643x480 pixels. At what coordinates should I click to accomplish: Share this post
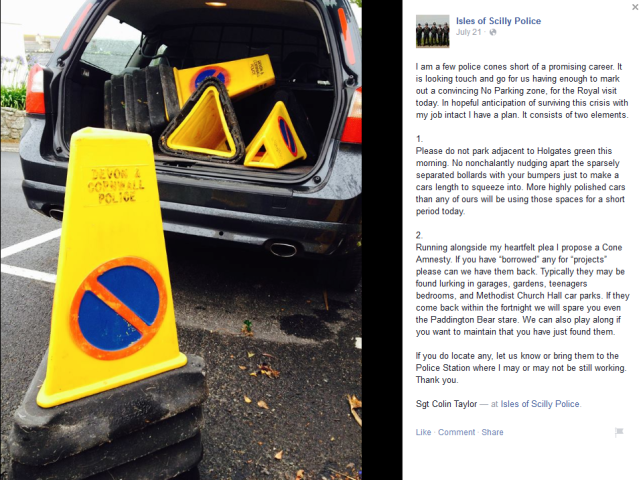(492, 432)
